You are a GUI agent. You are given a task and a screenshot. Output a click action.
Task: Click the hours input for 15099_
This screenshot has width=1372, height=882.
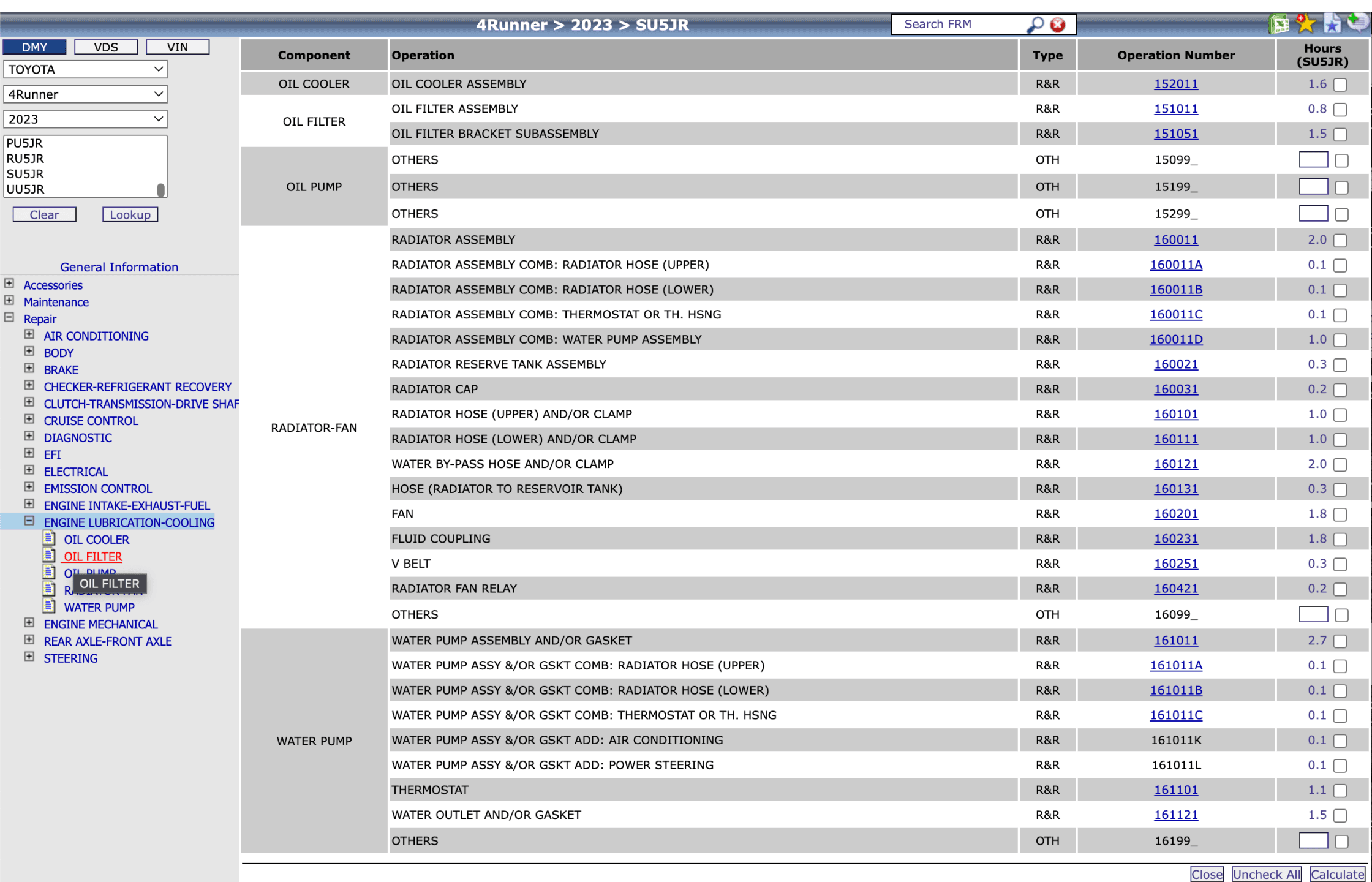1313,160
